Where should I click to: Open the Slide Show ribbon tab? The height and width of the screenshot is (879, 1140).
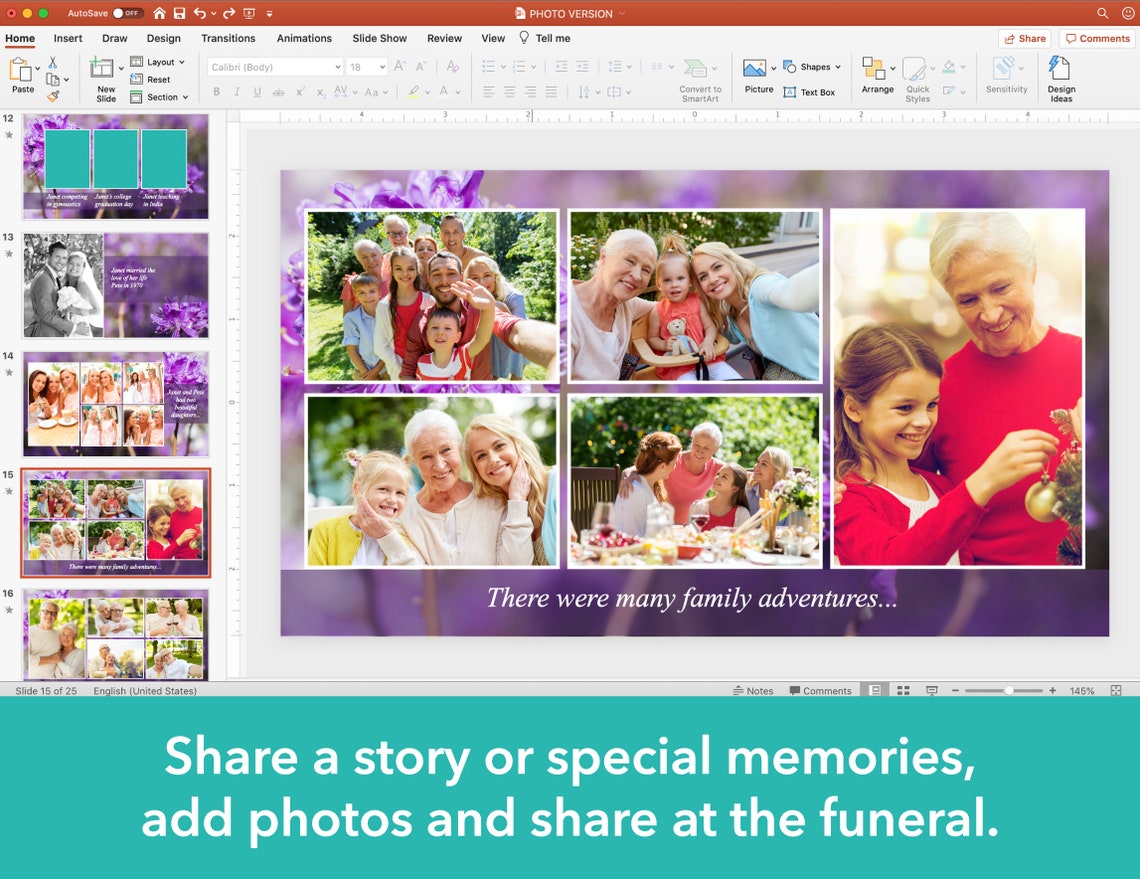coord(379,38)
